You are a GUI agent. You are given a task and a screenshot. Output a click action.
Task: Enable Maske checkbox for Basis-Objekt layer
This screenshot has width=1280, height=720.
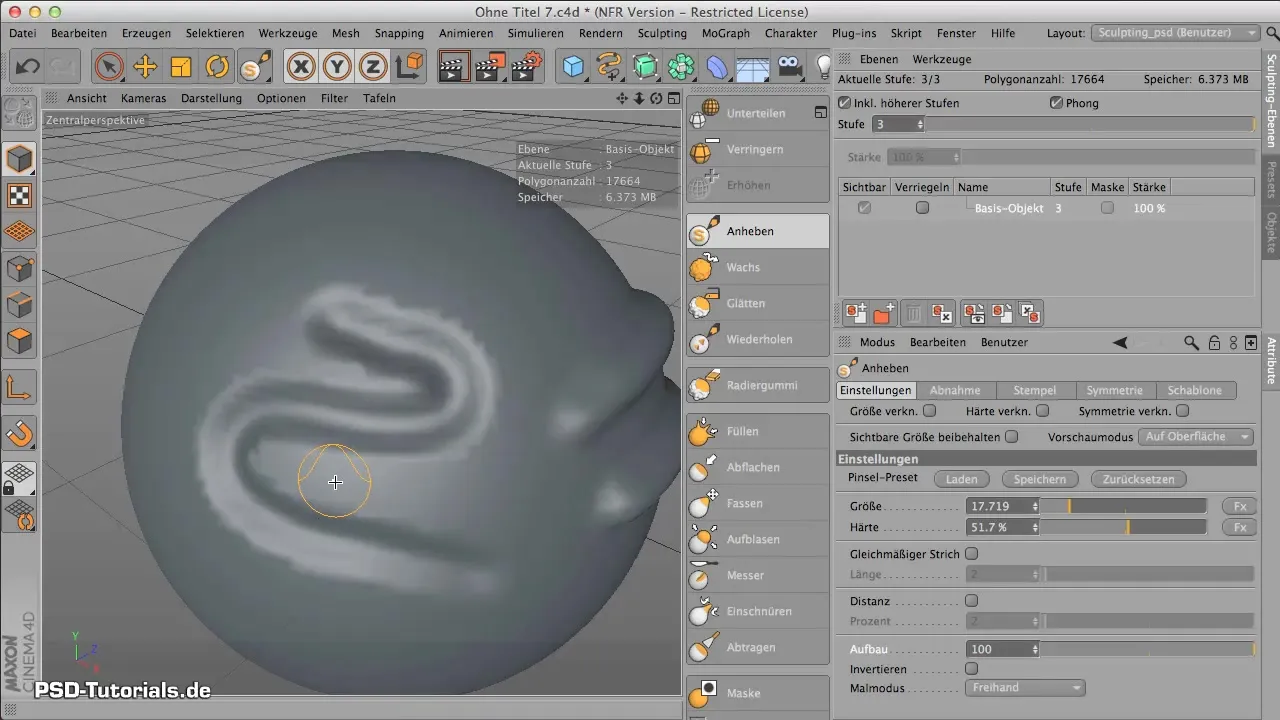tap(1107, 208)
